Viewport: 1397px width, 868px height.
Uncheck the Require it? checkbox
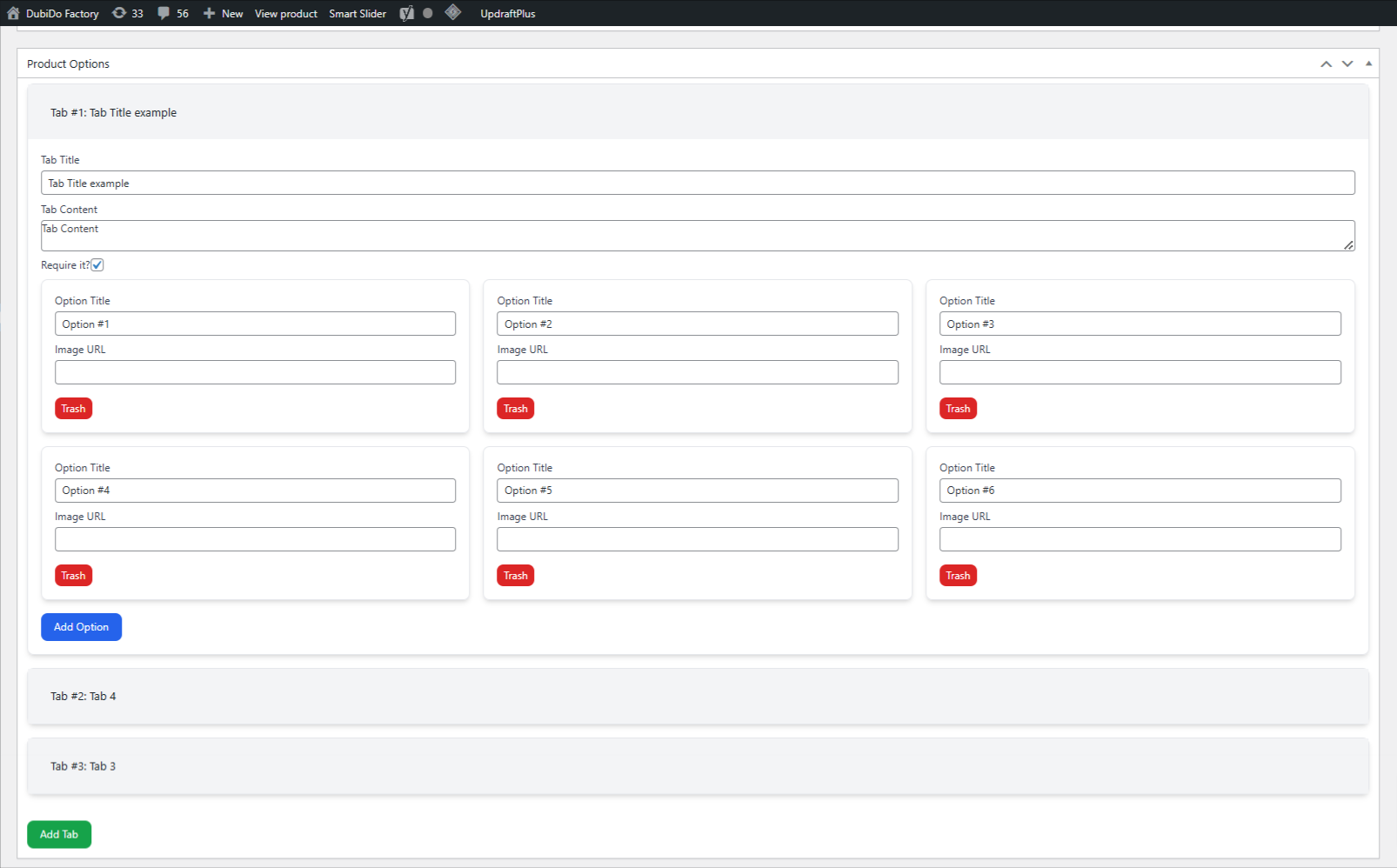point(97,265)
